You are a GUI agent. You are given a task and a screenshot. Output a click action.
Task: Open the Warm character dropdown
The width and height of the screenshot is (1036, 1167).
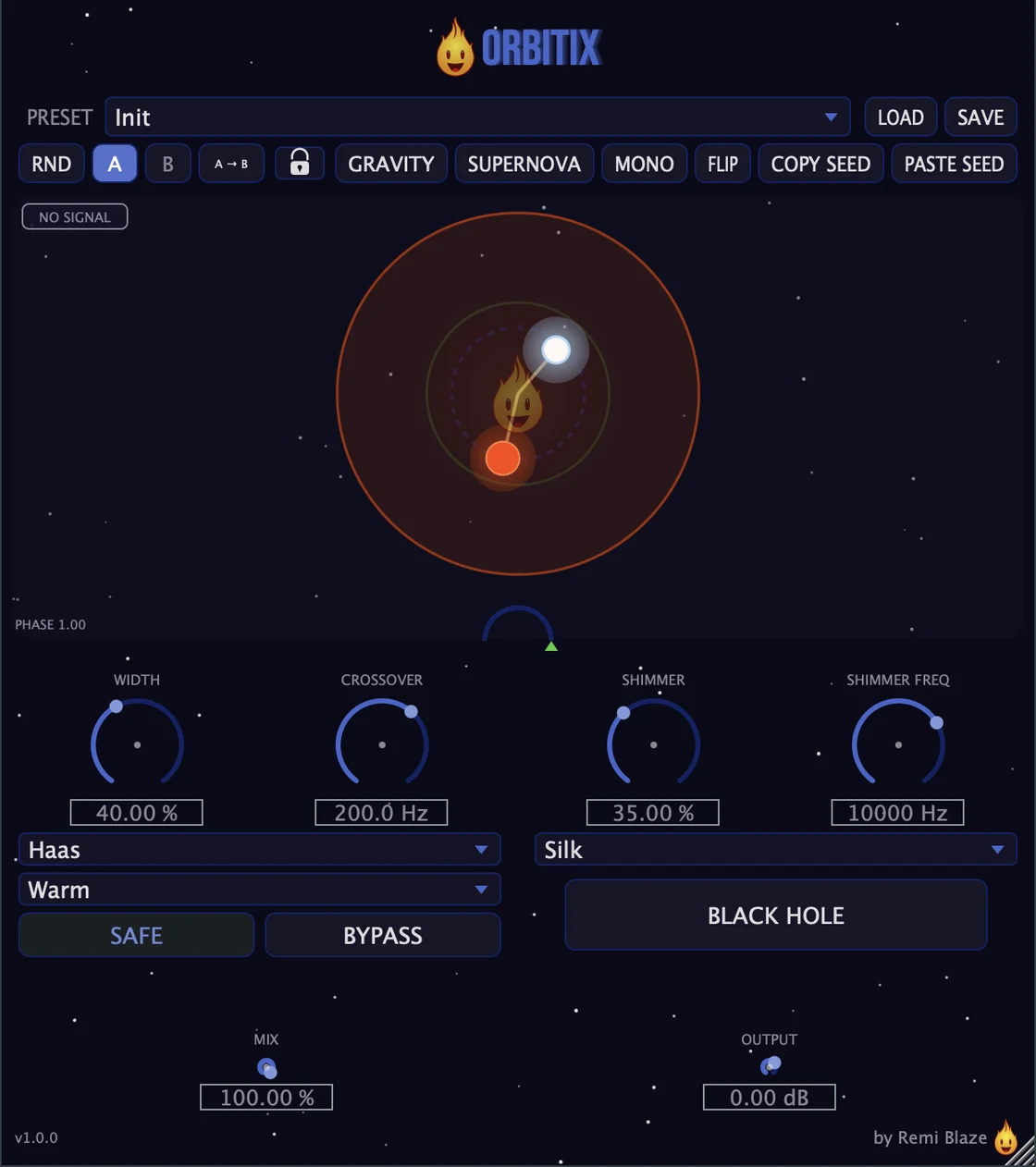[x=260, y=890]
